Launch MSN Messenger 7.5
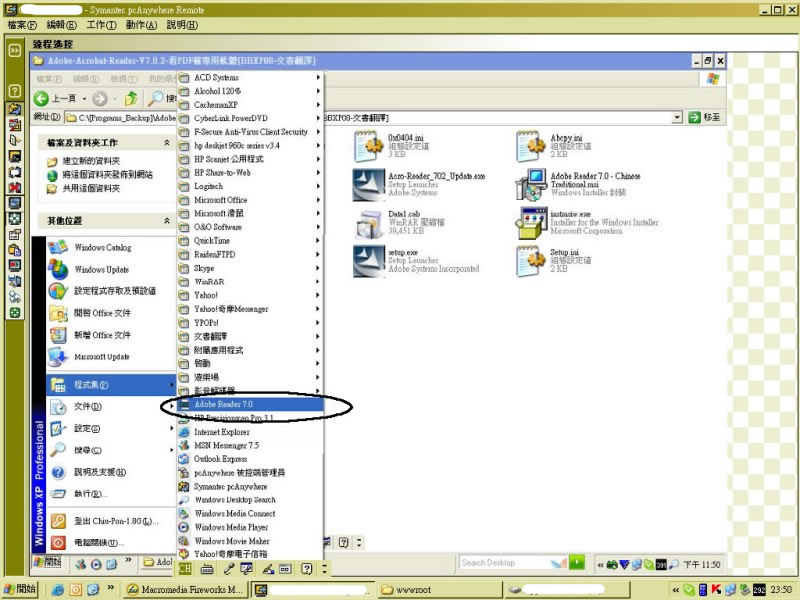 (x=250, y=445)
